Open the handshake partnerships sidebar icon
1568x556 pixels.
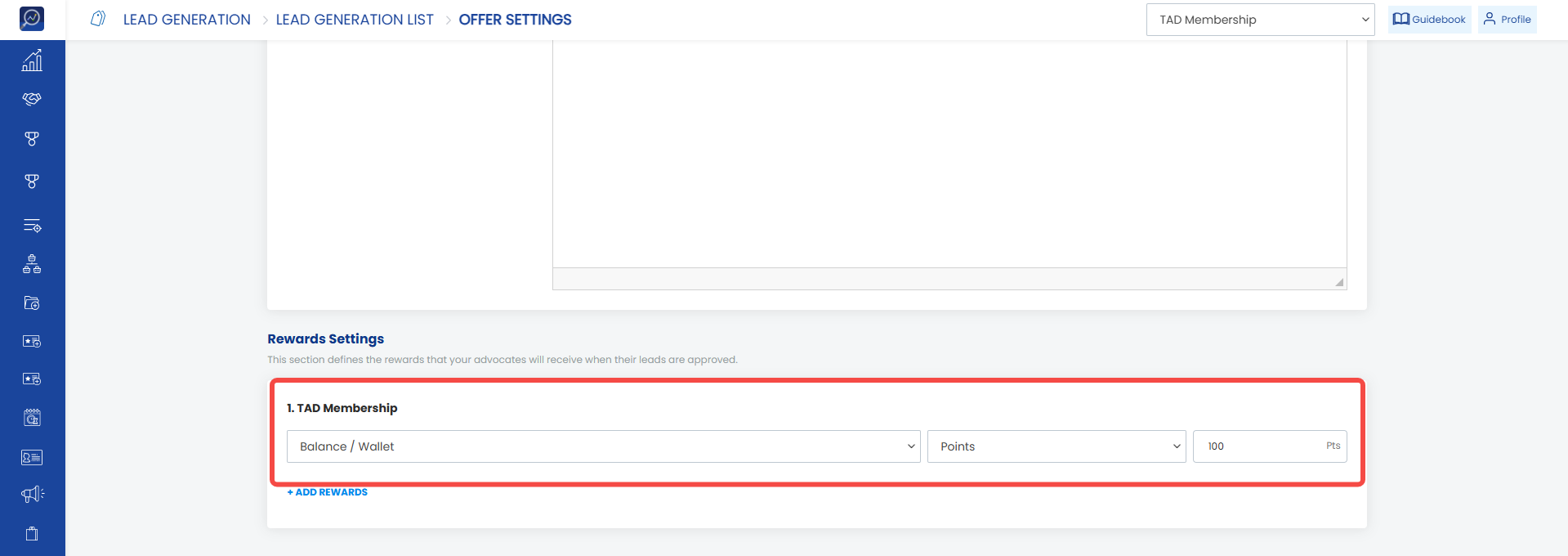(32, 99)
